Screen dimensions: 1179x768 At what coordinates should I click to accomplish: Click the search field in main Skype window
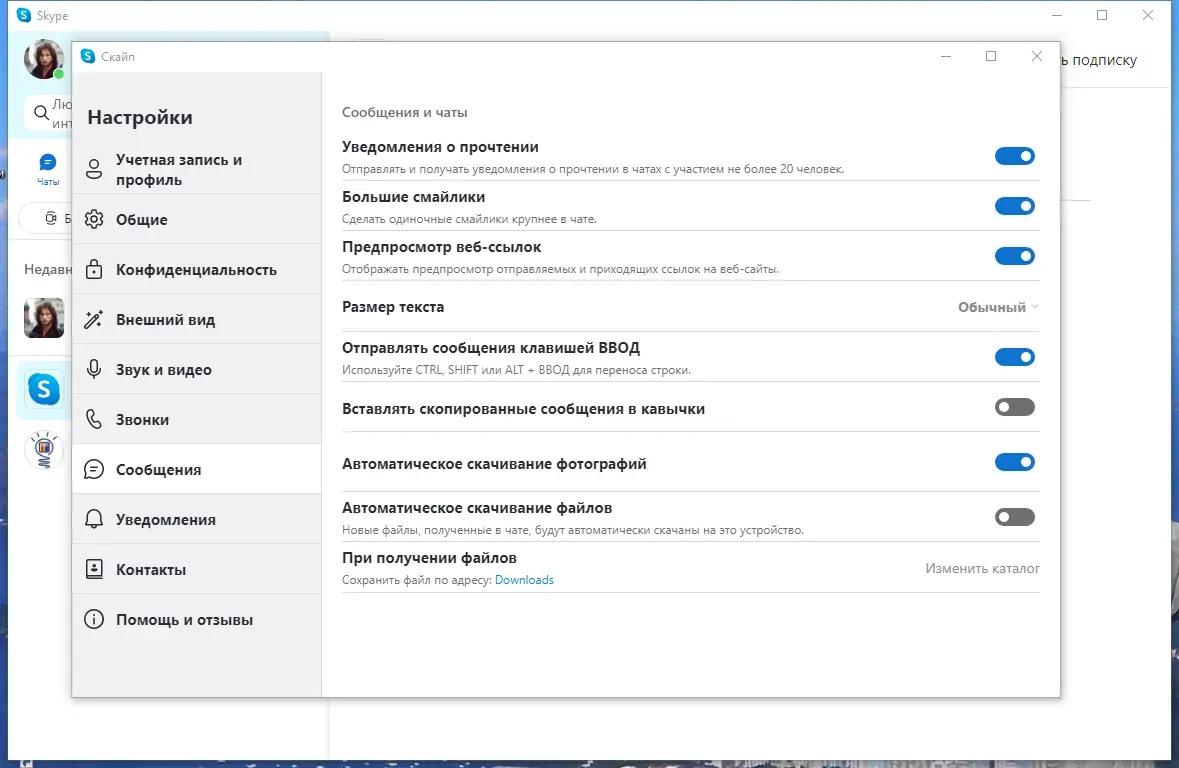point(48,114)
